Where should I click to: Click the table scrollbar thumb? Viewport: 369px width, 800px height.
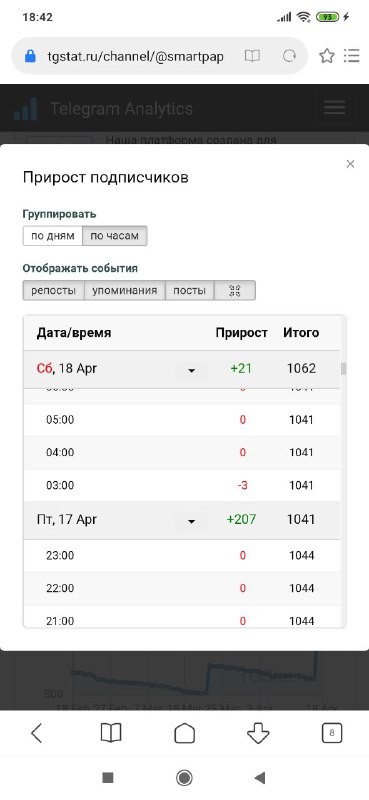coord(343,368)
